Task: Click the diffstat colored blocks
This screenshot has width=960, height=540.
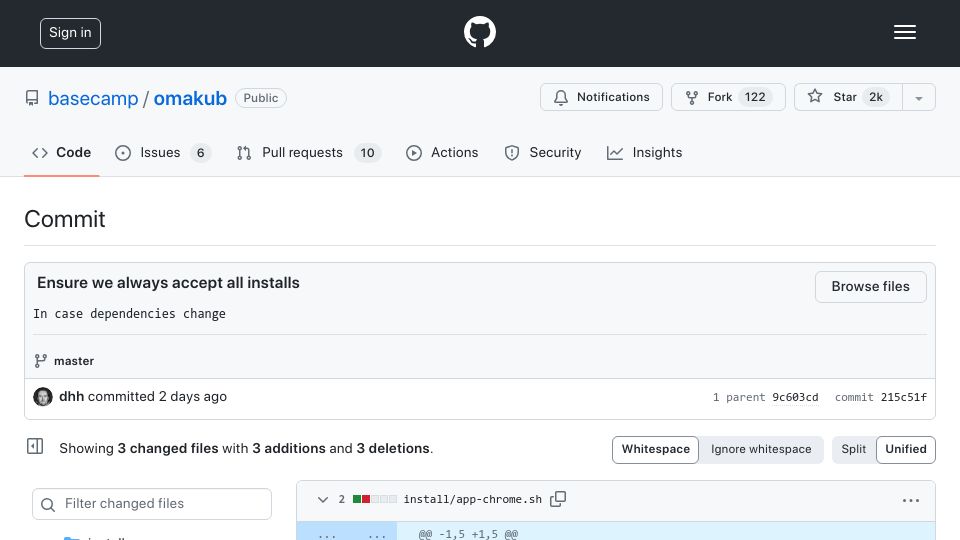Action: (375, 499)
